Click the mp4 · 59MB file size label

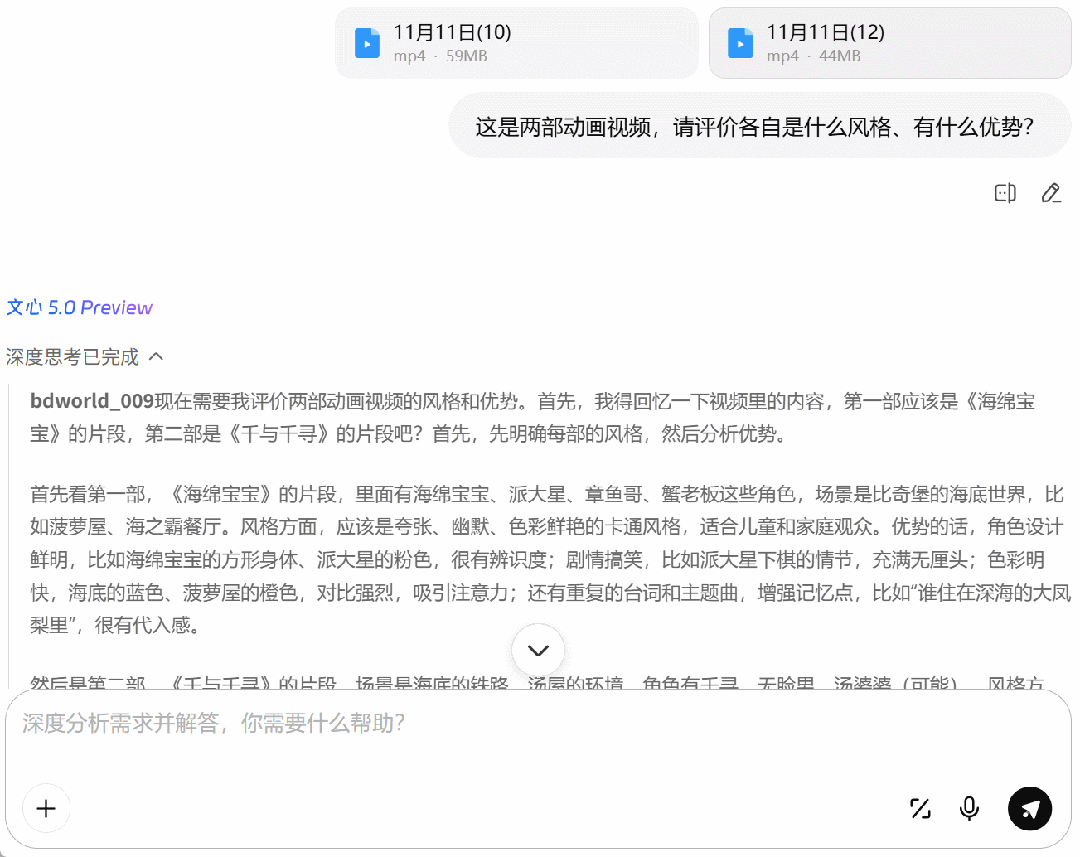440,57
